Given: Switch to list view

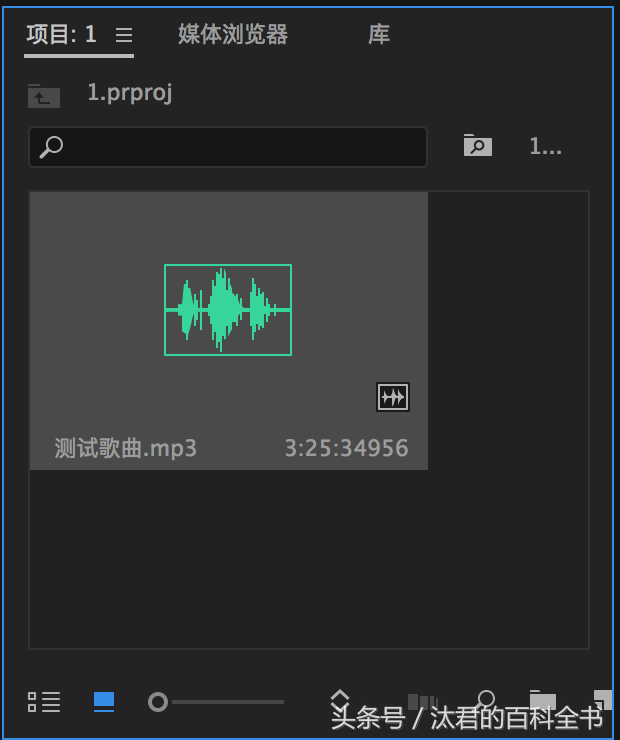Looking at the screenshot, I should tap(44, 702).
